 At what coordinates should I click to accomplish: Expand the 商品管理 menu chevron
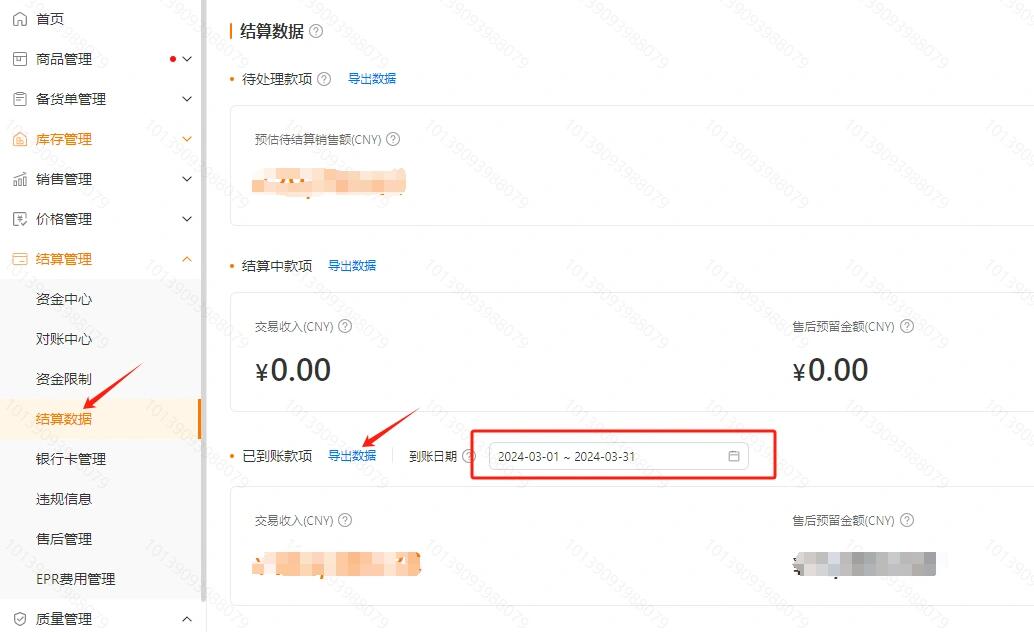click(187, 59)
